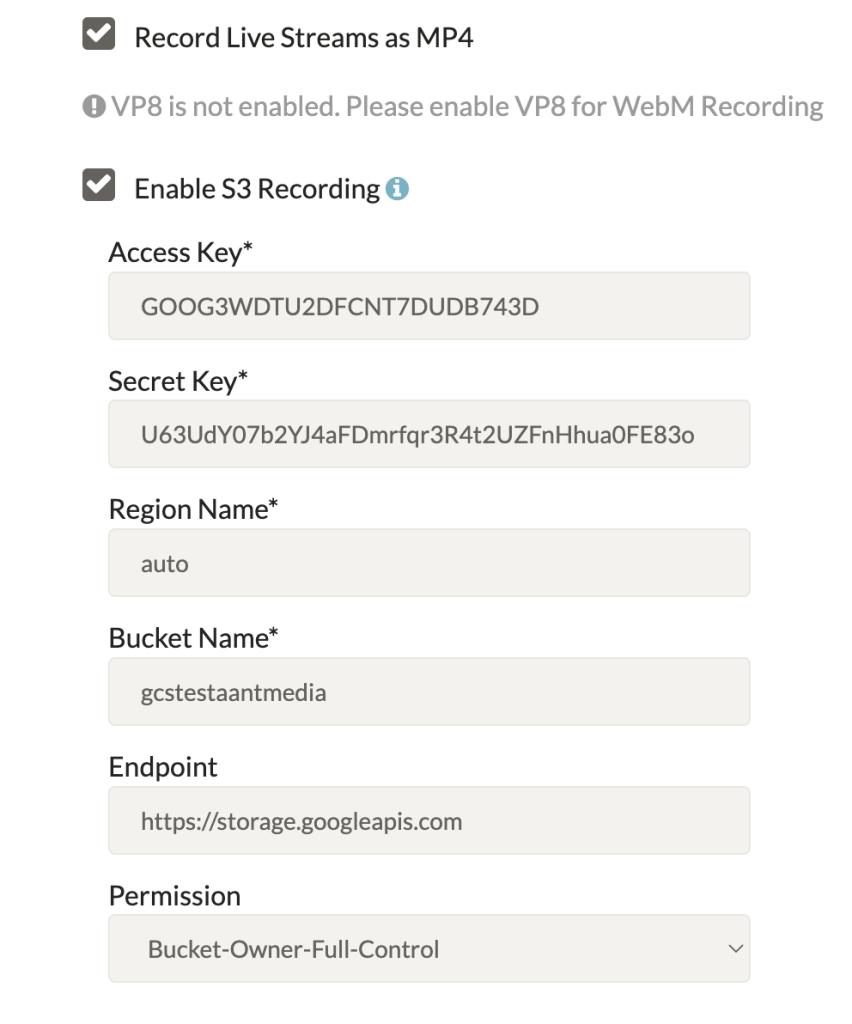Click the VP8 warning exclamation icon
The image size is (852, 1024).
pos(94,106)
